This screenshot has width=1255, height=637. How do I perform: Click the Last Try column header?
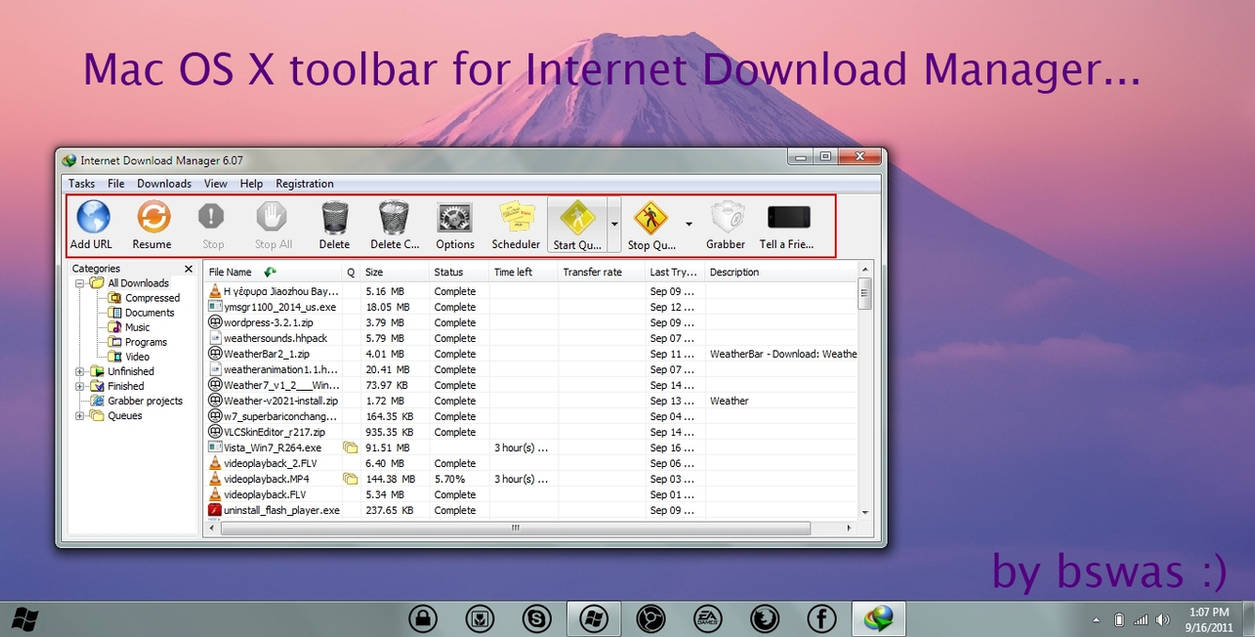click(675, 272)
